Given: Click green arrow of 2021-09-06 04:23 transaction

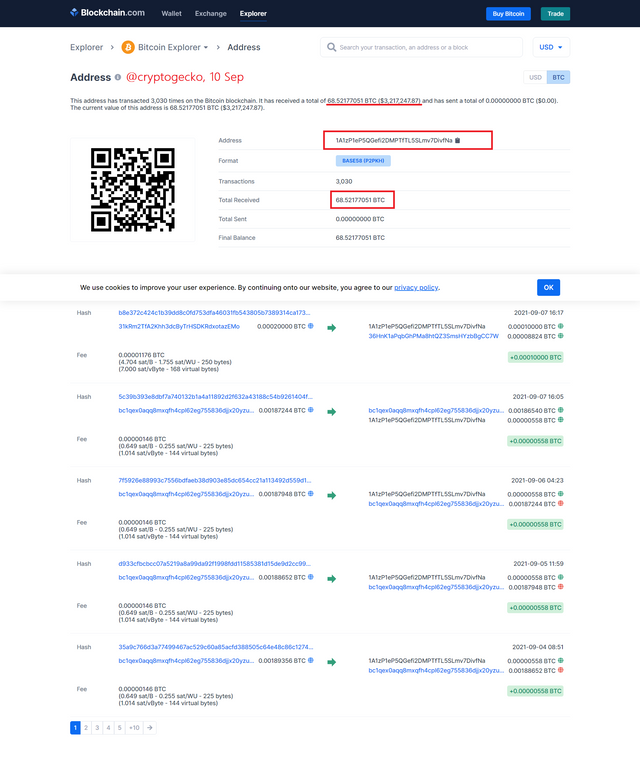Looking at the screenshot, I should 331,496.
